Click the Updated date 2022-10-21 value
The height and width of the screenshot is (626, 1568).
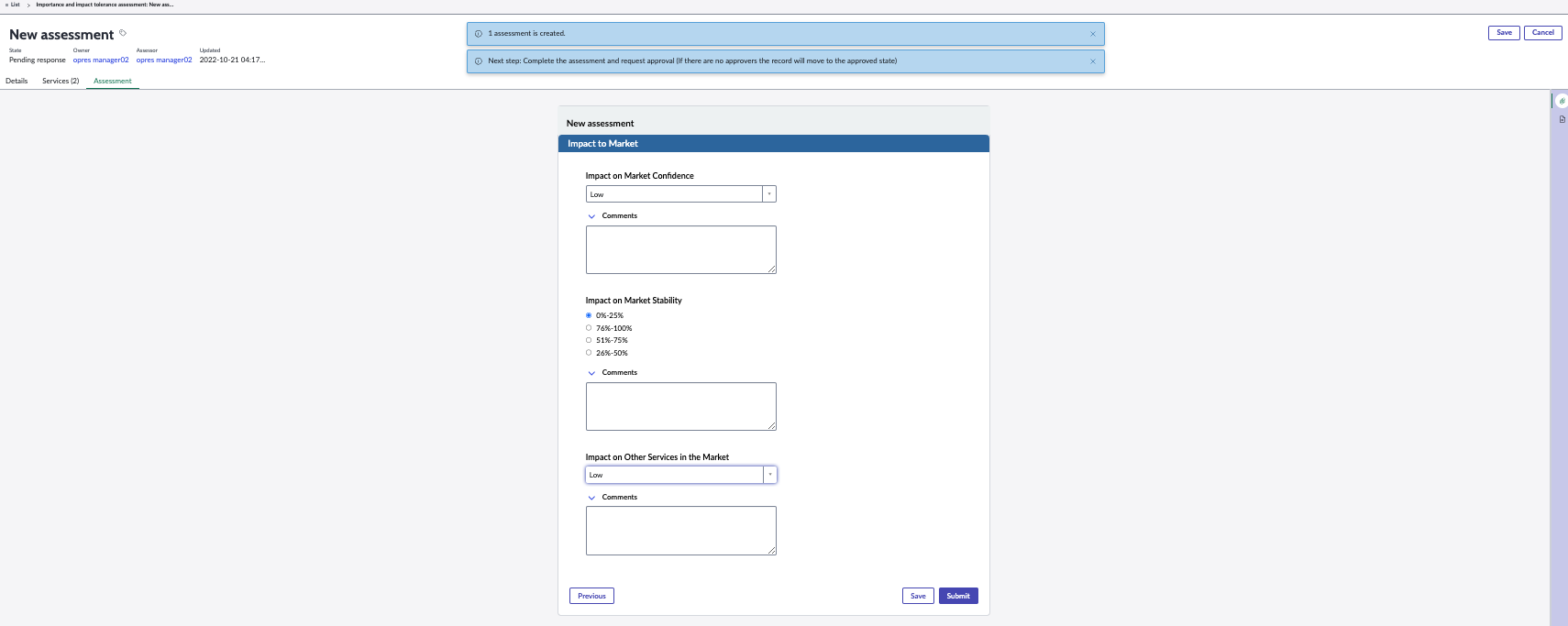232,60
